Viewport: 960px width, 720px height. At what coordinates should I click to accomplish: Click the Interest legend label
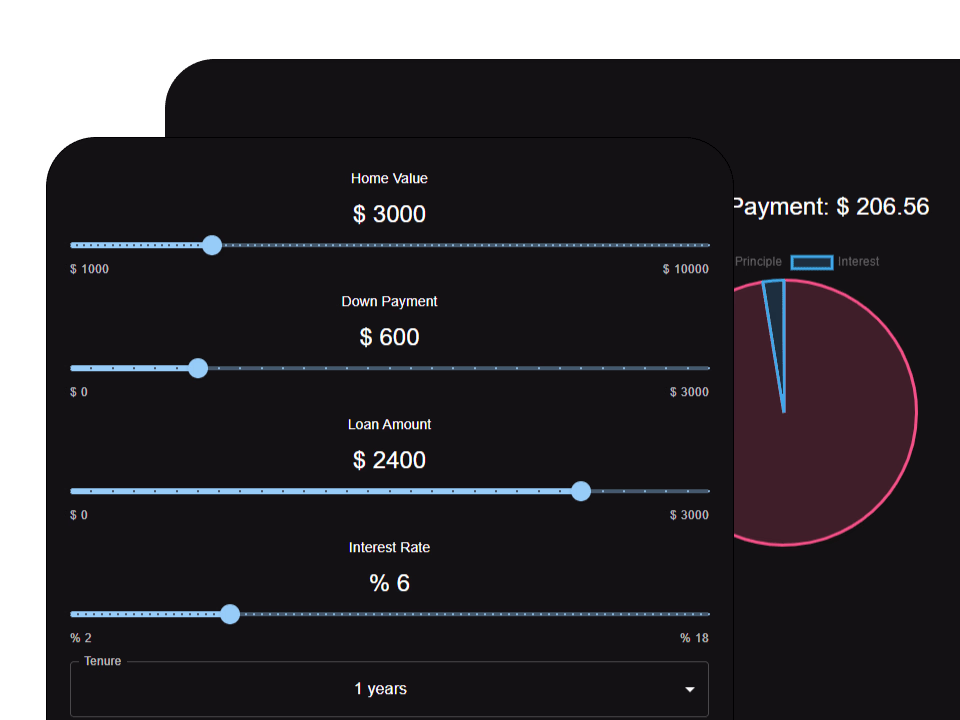coord(858,261)
